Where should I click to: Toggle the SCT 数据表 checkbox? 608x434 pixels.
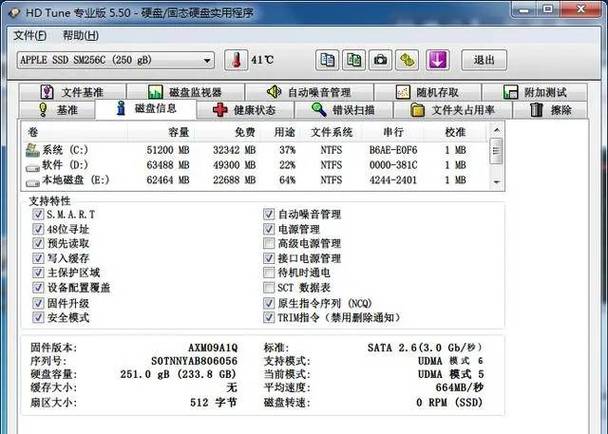coord(269,287)
